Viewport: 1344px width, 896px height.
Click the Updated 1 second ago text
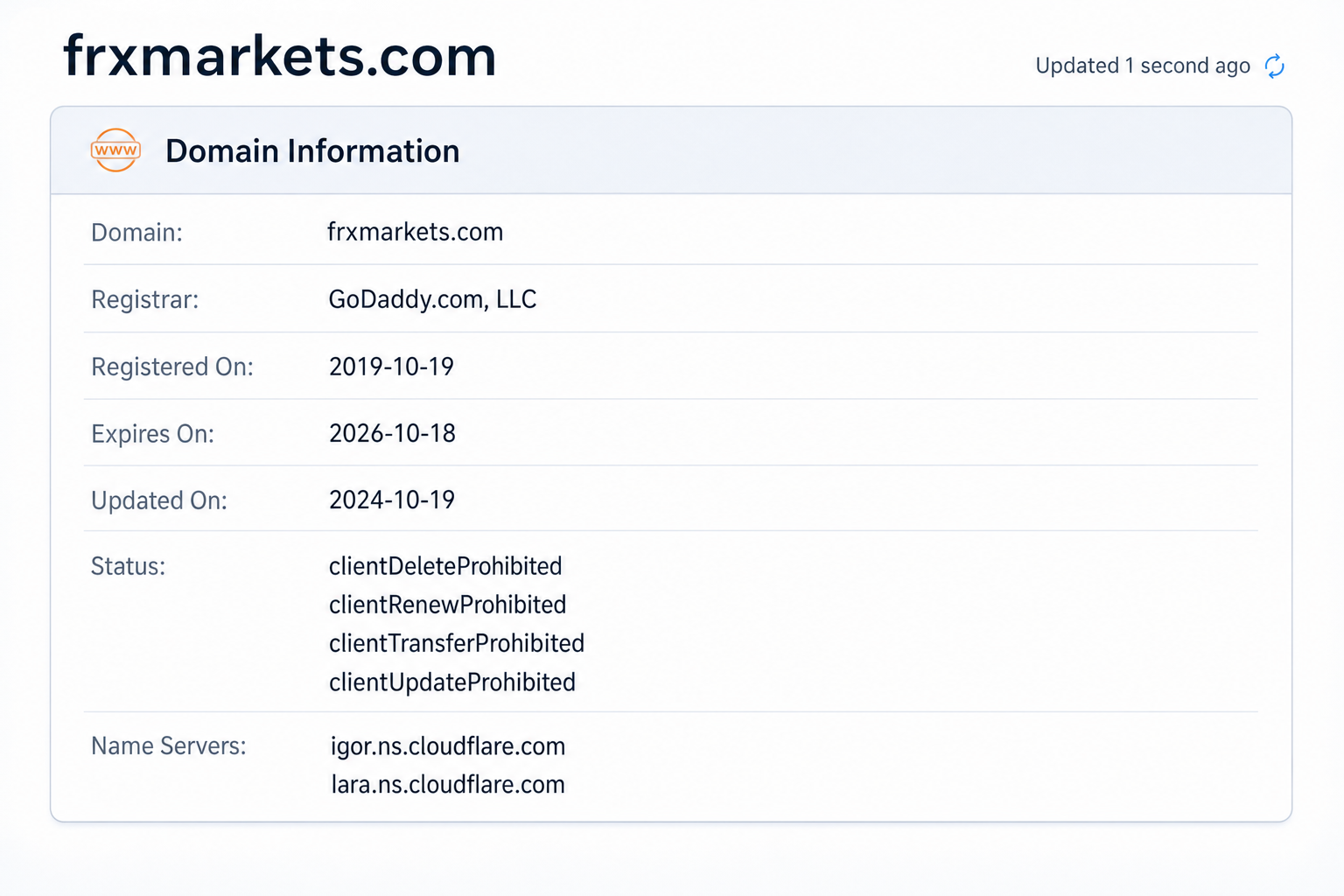(x=1143, y=66)
